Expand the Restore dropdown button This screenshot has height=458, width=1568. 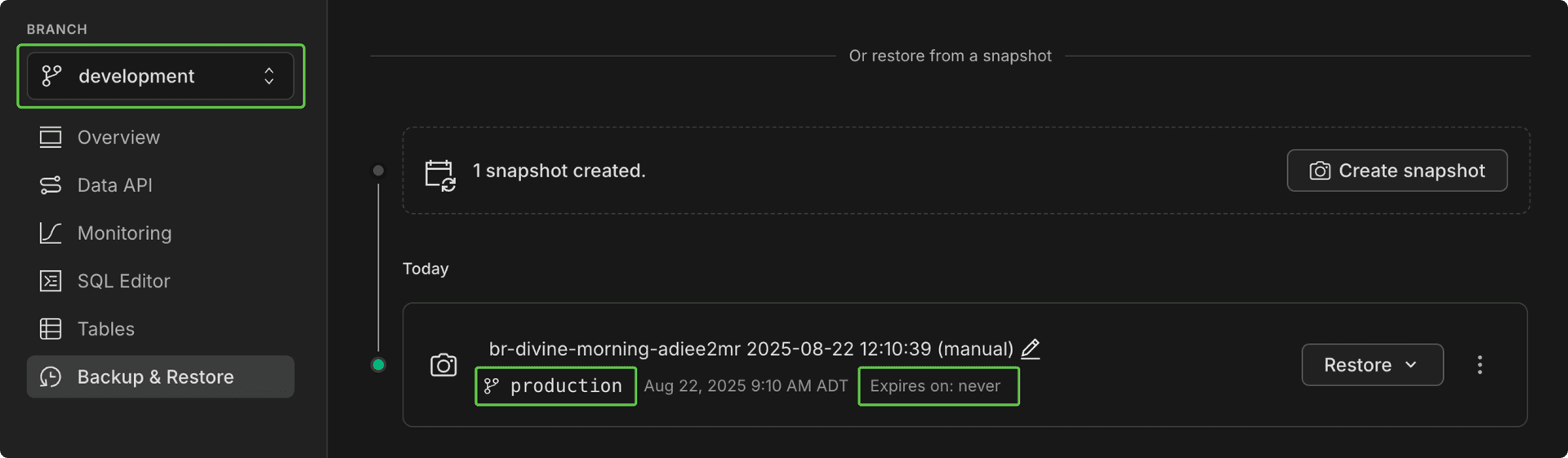coord(1372,365)
